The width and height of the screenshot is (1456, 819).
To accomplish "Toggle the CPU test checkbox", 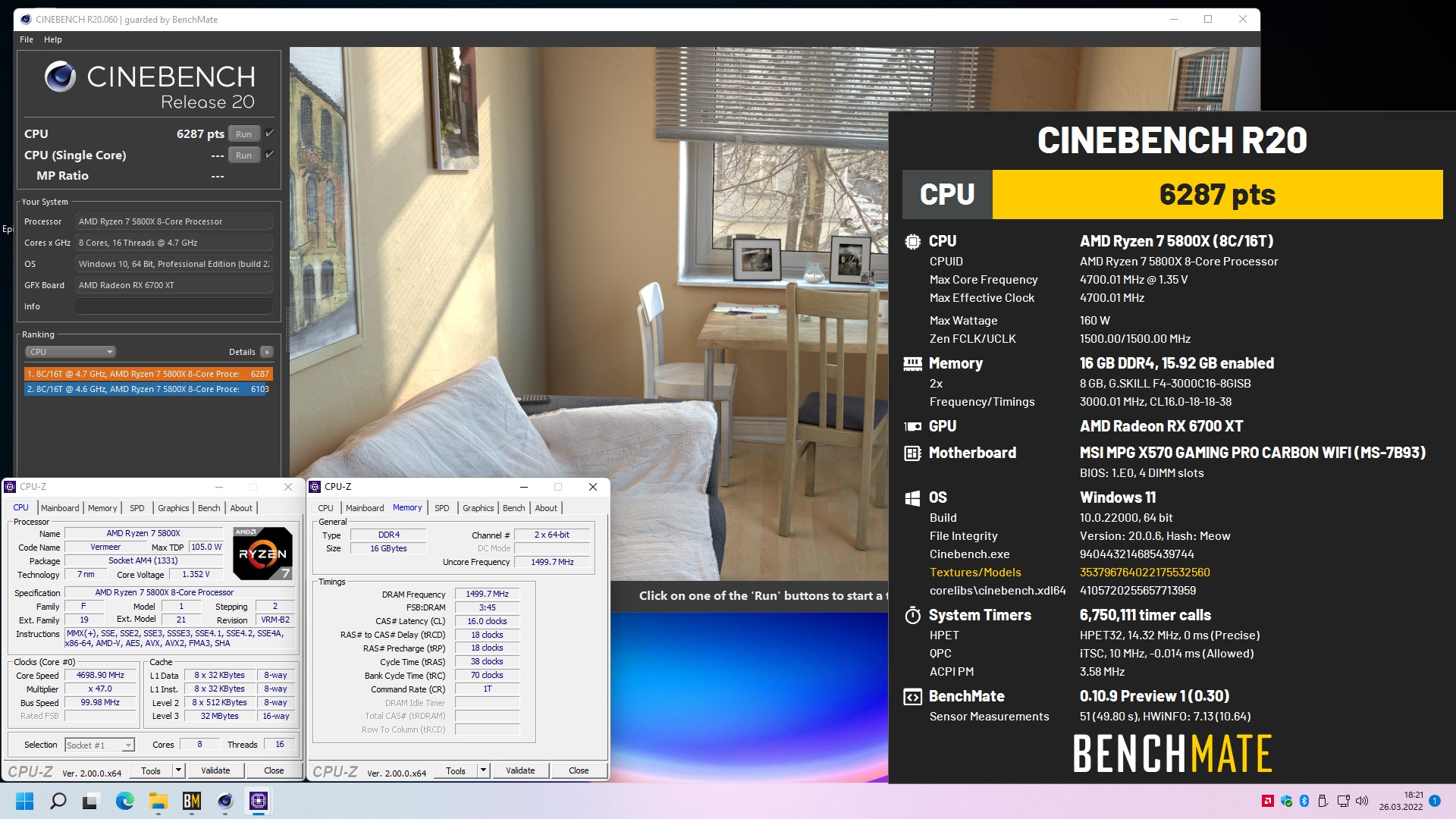I will click(x=269, y=133).
